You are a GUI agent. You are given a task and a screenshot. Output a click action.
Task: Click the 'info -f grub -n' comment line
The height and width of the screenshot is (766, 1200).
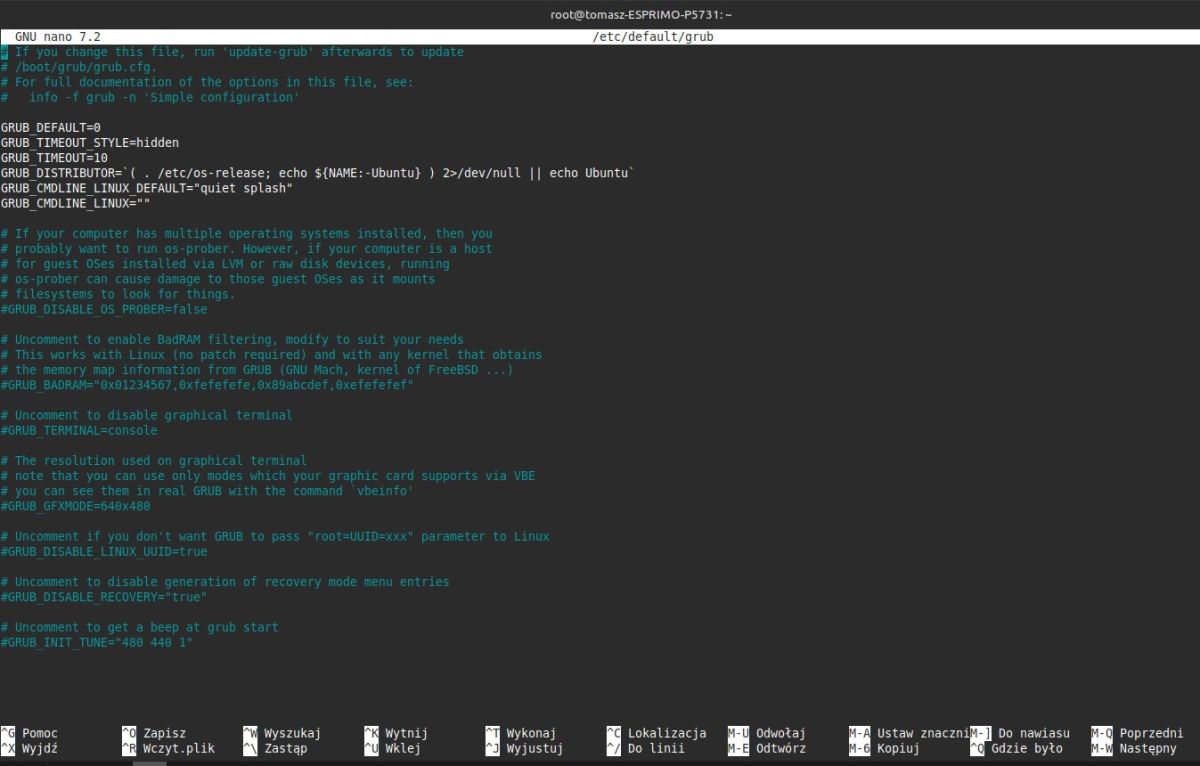coord(150,97)
